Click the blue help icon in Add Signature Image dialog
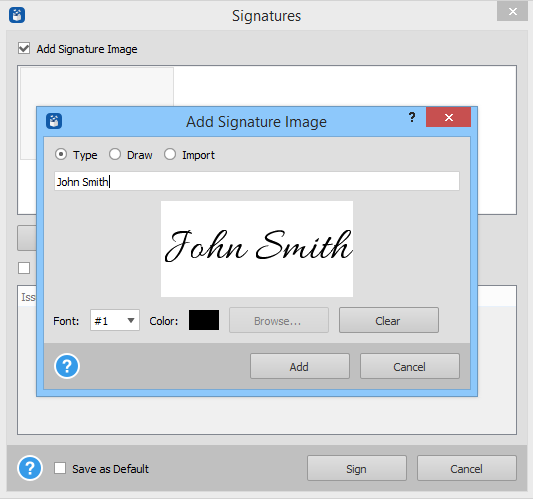 pyautogui.click(x=67, y=366)
